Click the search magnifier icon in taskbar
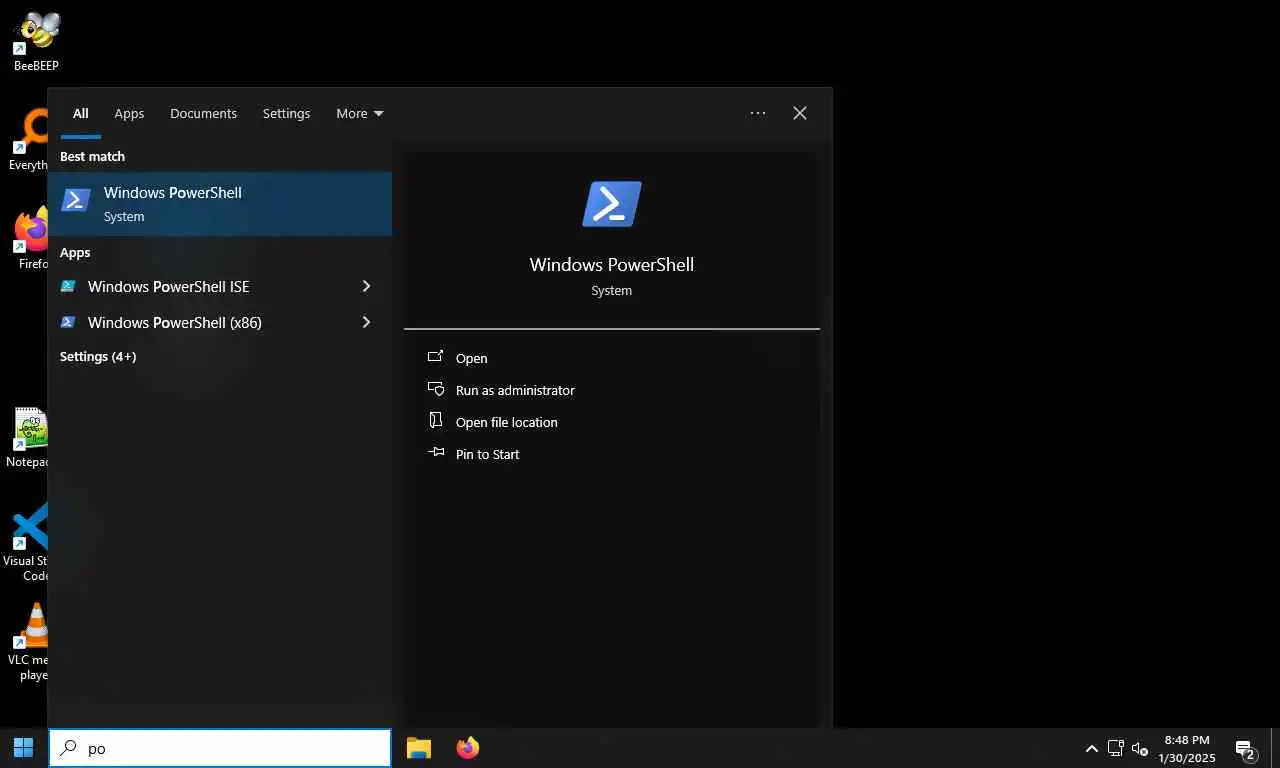This screenshot has height=768, width=1280. (68, 747)
